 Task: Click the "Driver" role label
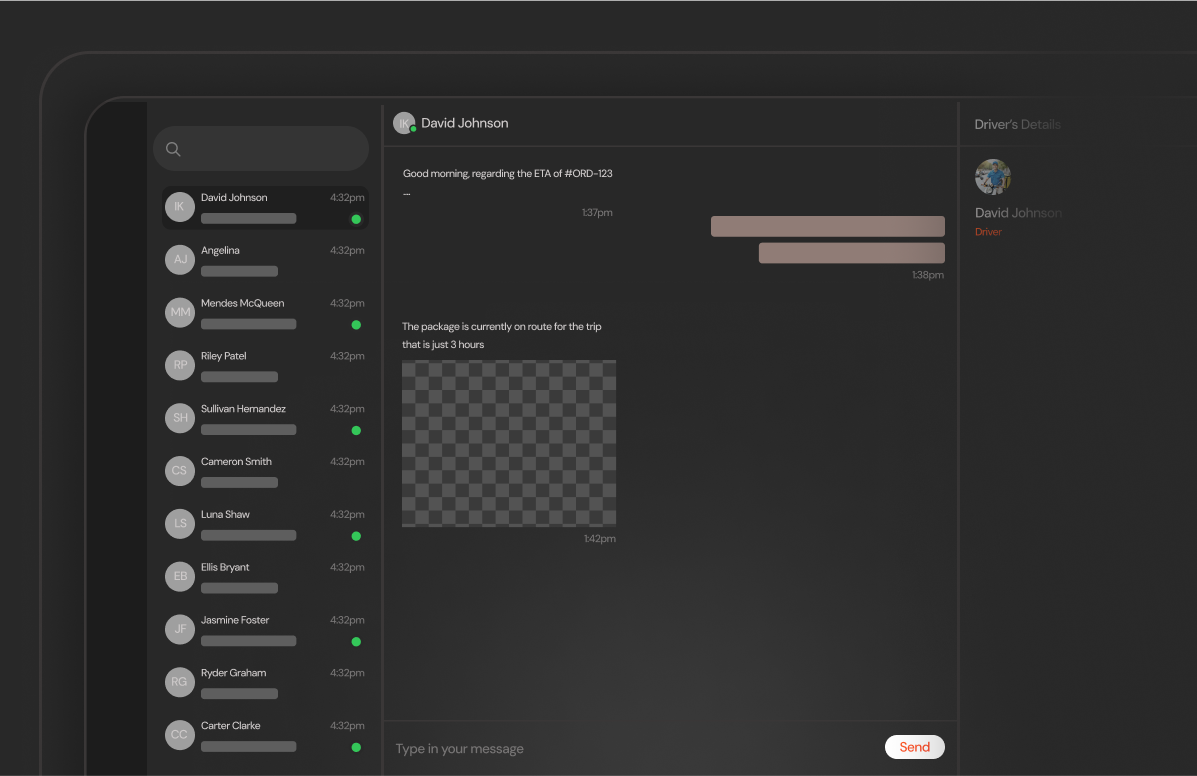988,232
